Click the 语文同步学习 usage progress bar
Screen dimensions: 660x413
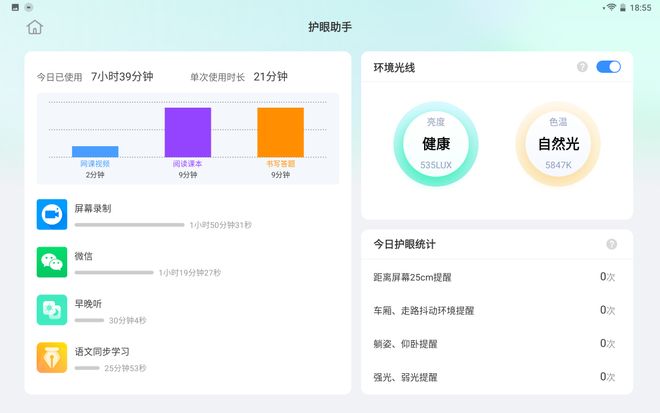click(x=87, y=368)
